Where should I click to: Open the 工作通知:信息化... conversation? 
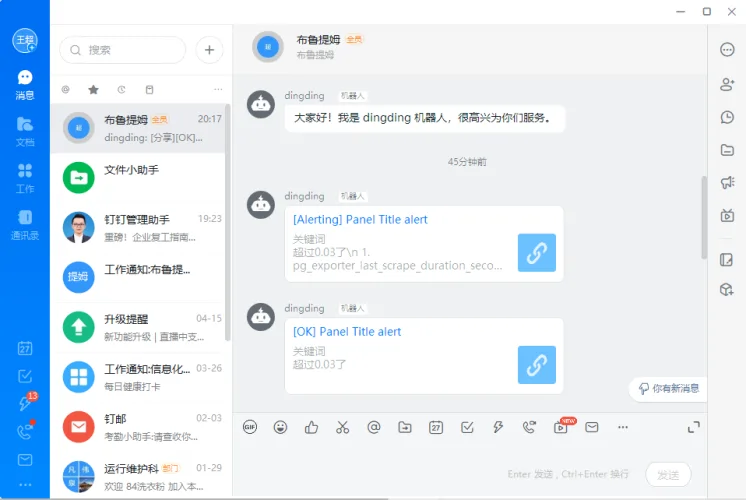pos(138,377)
